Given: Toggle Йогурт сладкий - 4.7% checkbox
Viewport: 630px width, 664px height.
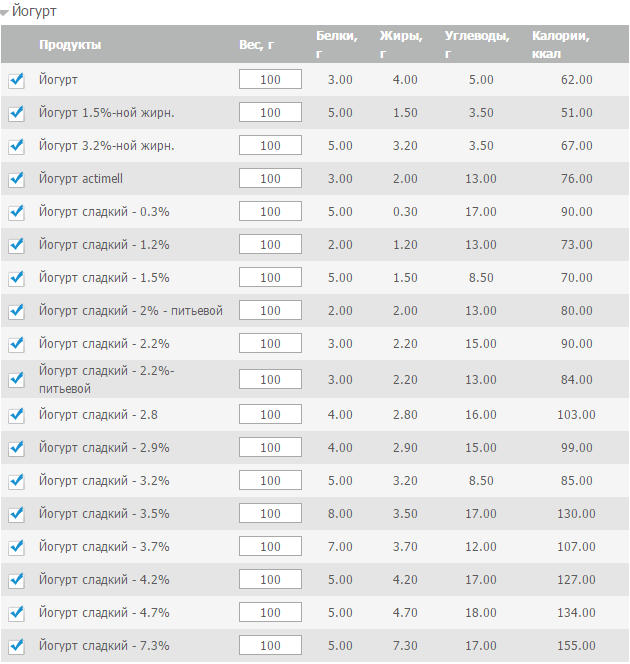Looking at the screenshot, I should pos(16,613).
